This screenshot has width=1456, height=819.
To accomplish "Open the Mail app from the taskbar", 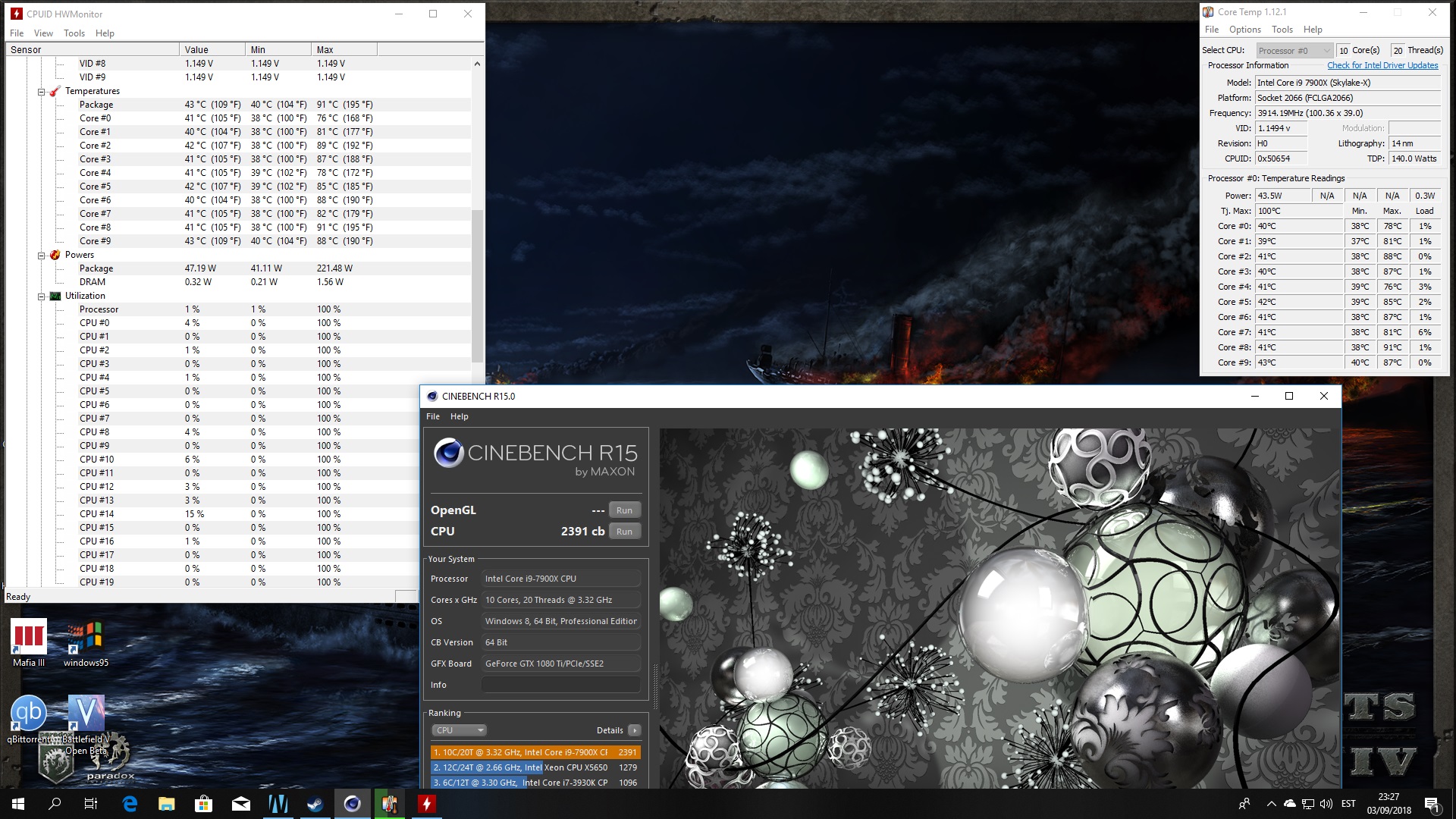I will (241, 804).
